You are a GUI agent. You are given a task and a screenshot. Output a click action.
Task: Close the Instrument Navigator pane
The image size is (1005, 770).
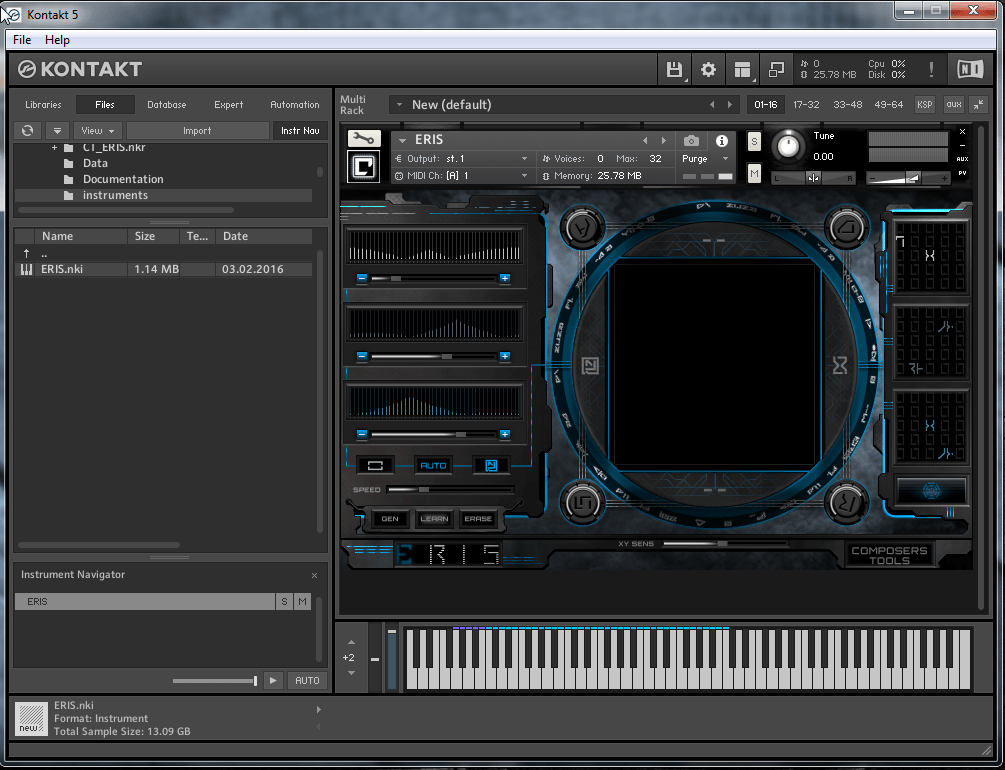point(314,575)
